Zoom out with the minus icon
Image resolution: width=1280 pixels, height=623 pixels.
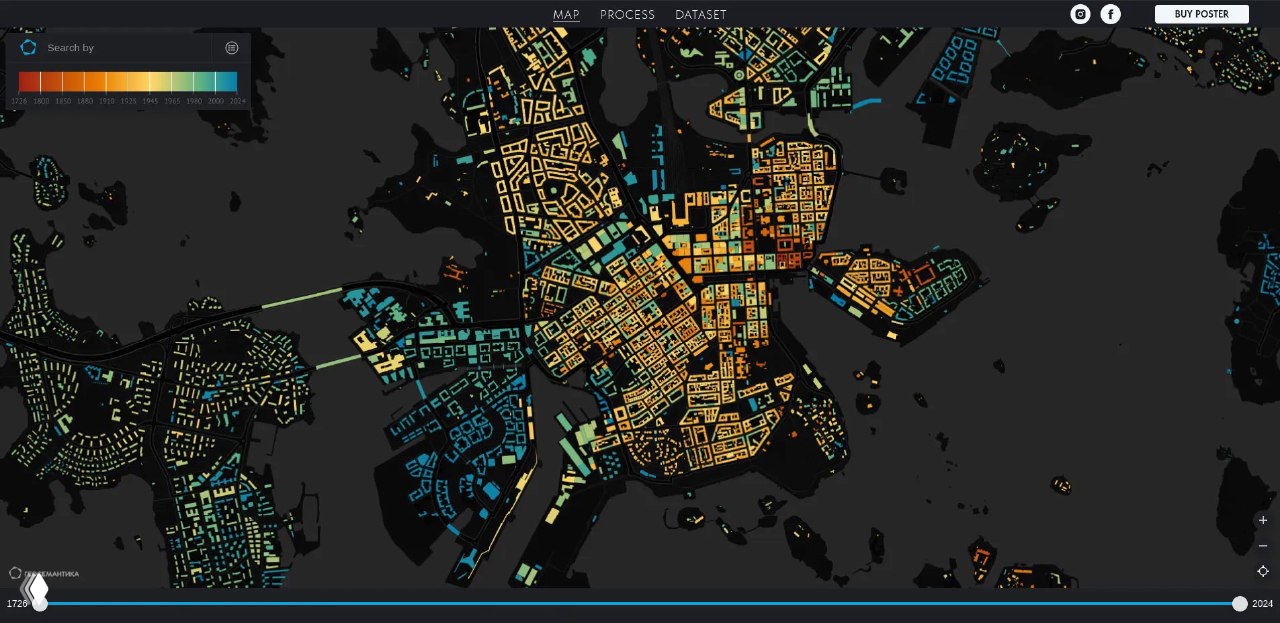[1263, 546]
